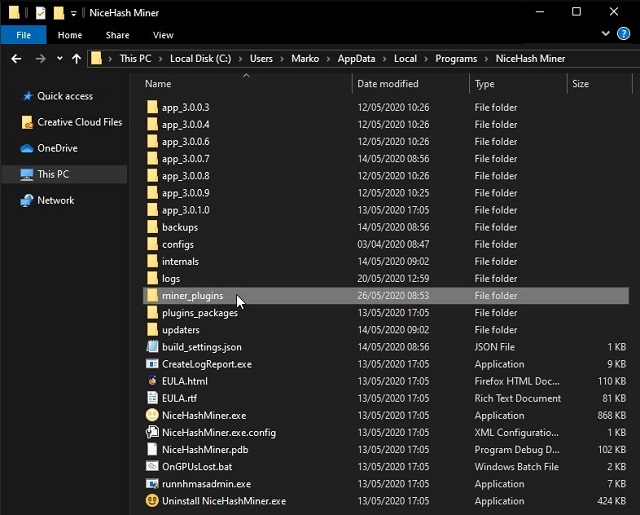
Task: Open the recent locations dropdown arrow
Action: [60, 58]
